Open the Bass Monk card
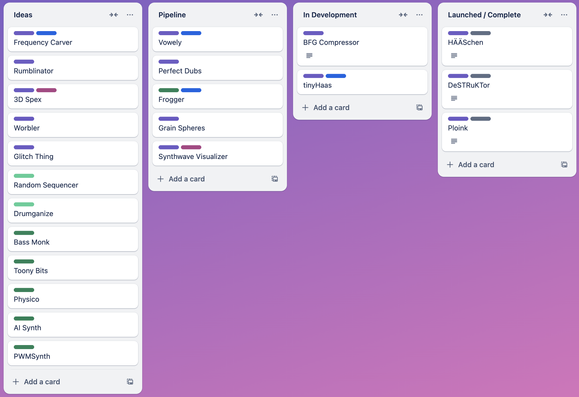Screen dimensions: 579x397 pos(73,239)
